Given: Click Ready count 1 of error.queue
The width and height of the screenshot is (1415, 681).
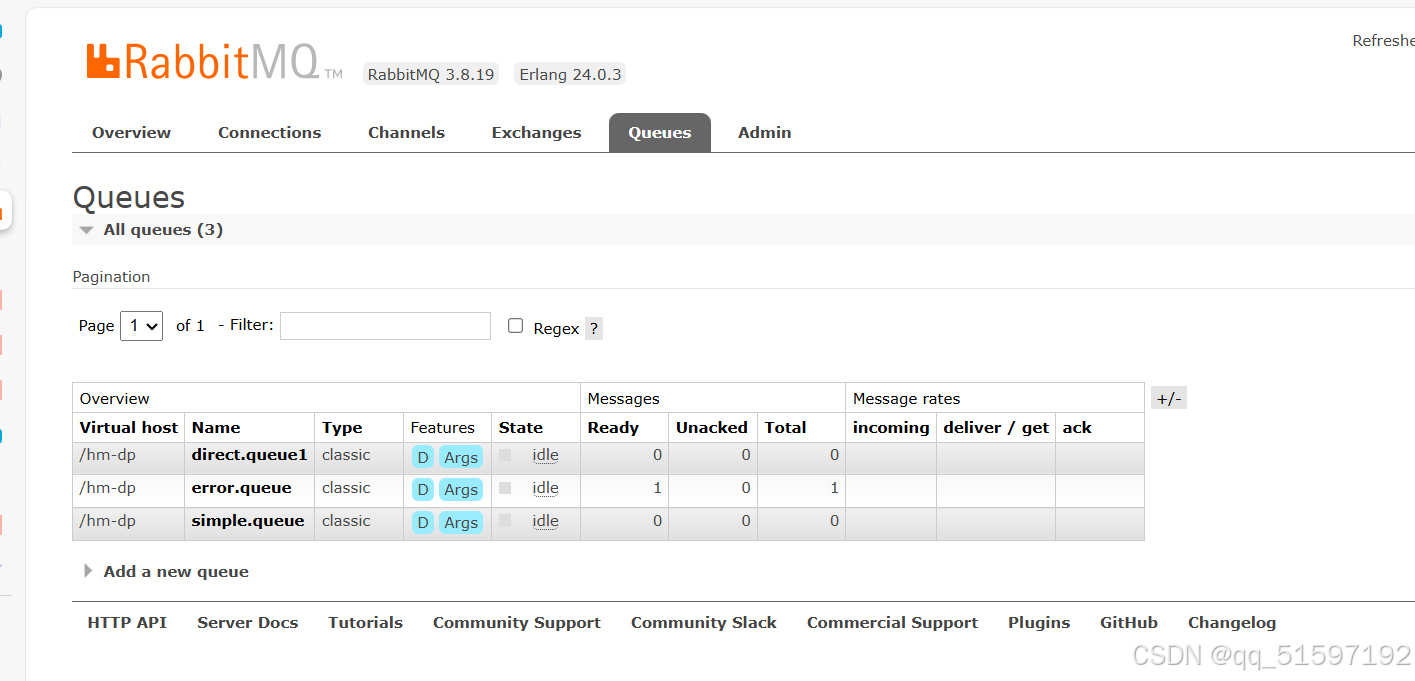Looking at the screenshot, I should 657,488.
